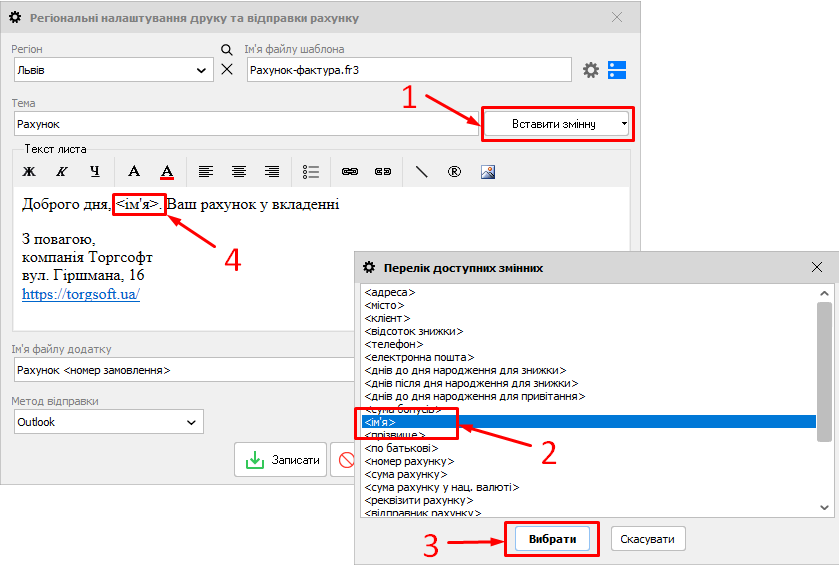Toggle bold (Ж) text formatting
The width and height of the screenshot is (839, 570).
(29, 171)
